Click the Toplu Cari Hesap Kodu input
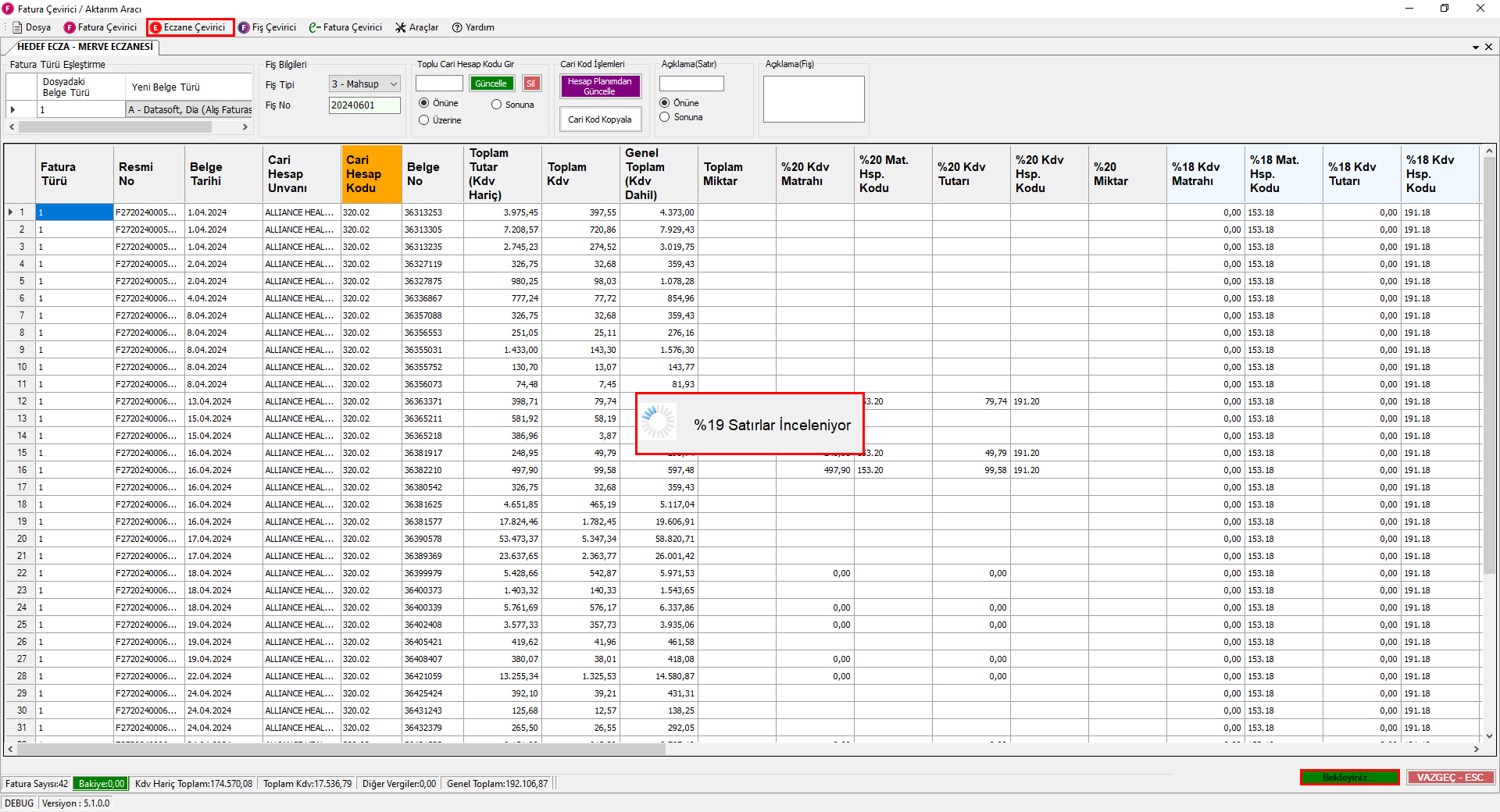This screenshot has width=1500, height=812. 440,84
